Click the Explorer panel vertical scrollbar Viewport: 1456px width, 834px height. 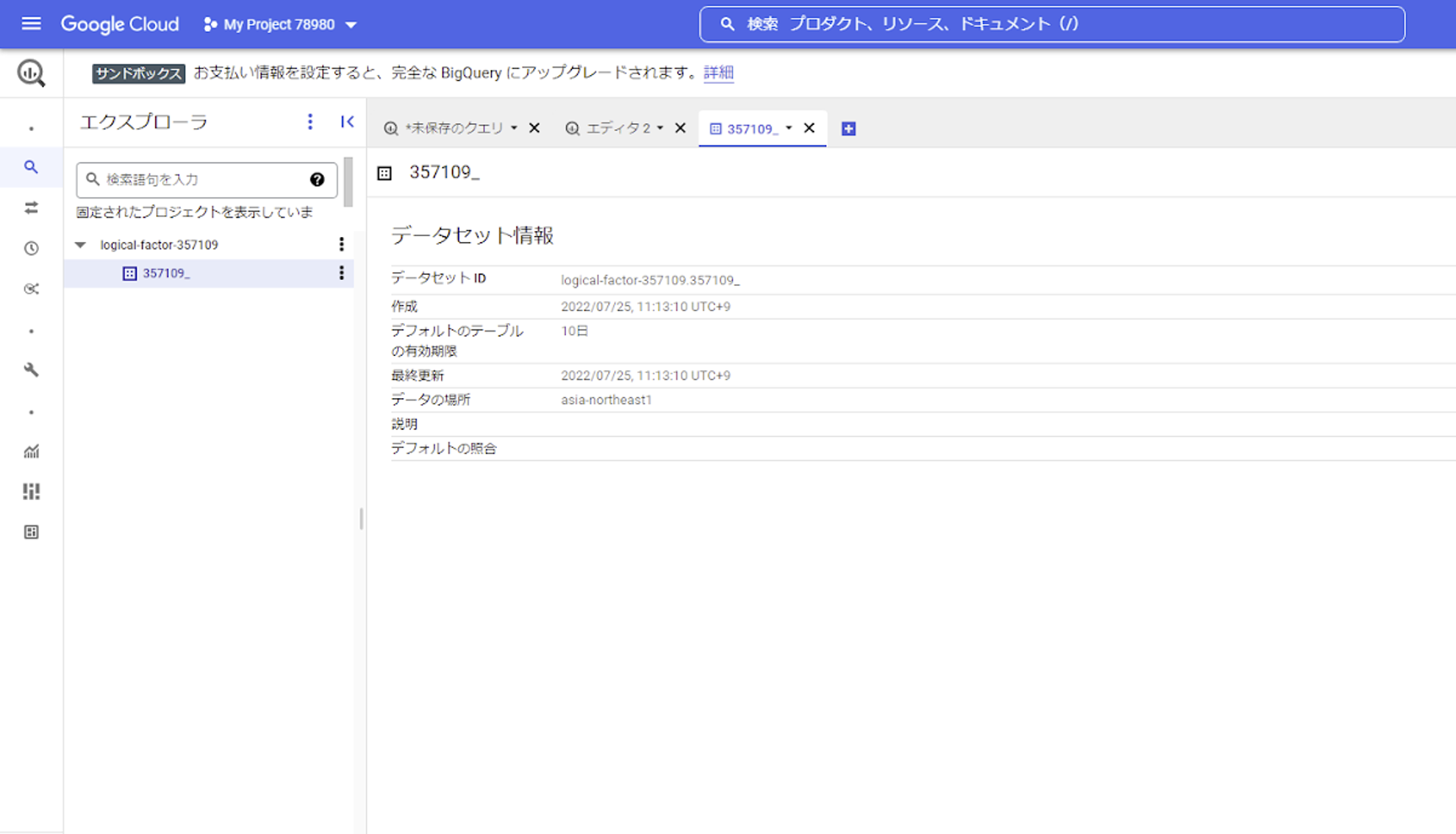click(348, 181)
